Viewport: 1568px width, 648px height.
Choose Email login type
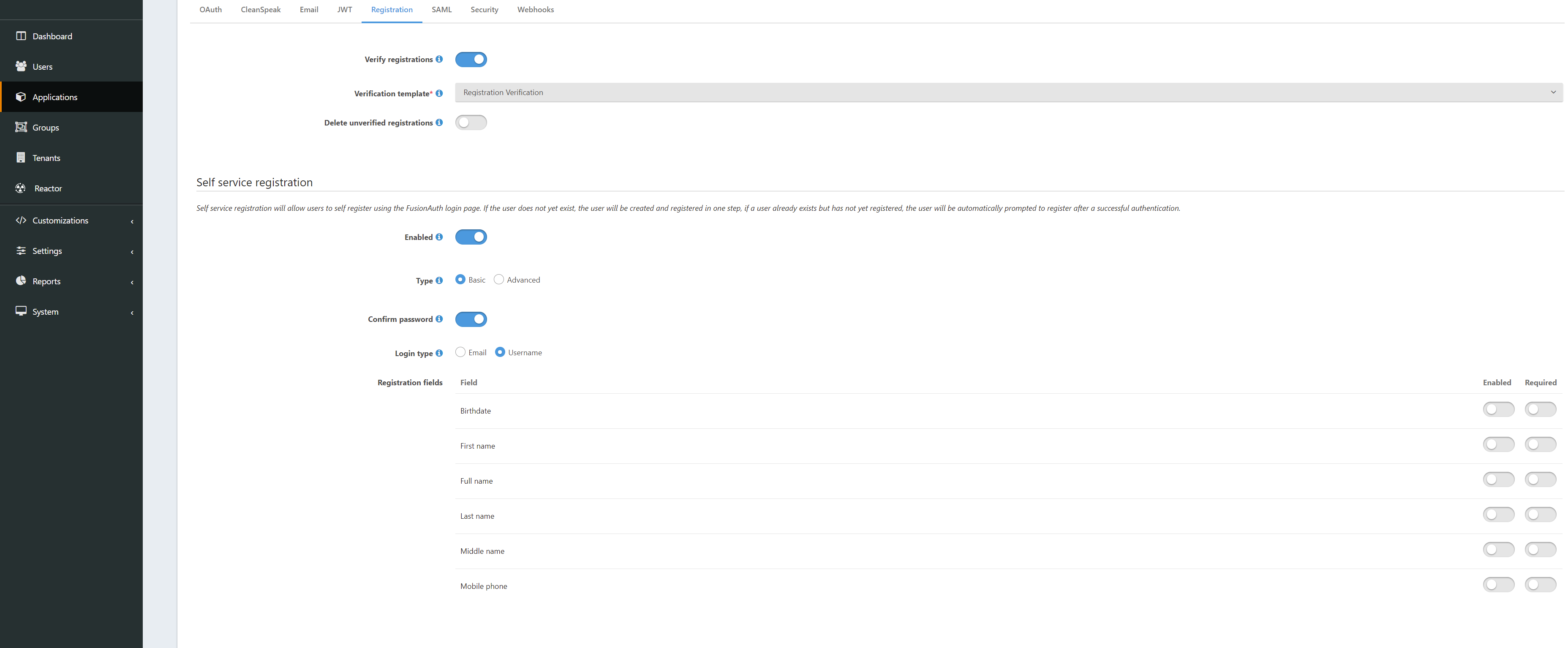(460, 352)
